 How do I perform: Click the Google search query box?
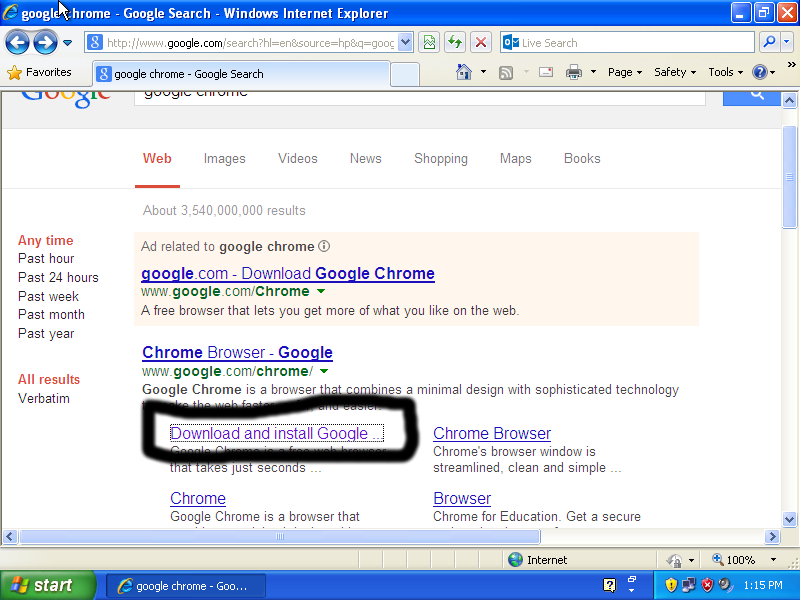pos(419,98)
